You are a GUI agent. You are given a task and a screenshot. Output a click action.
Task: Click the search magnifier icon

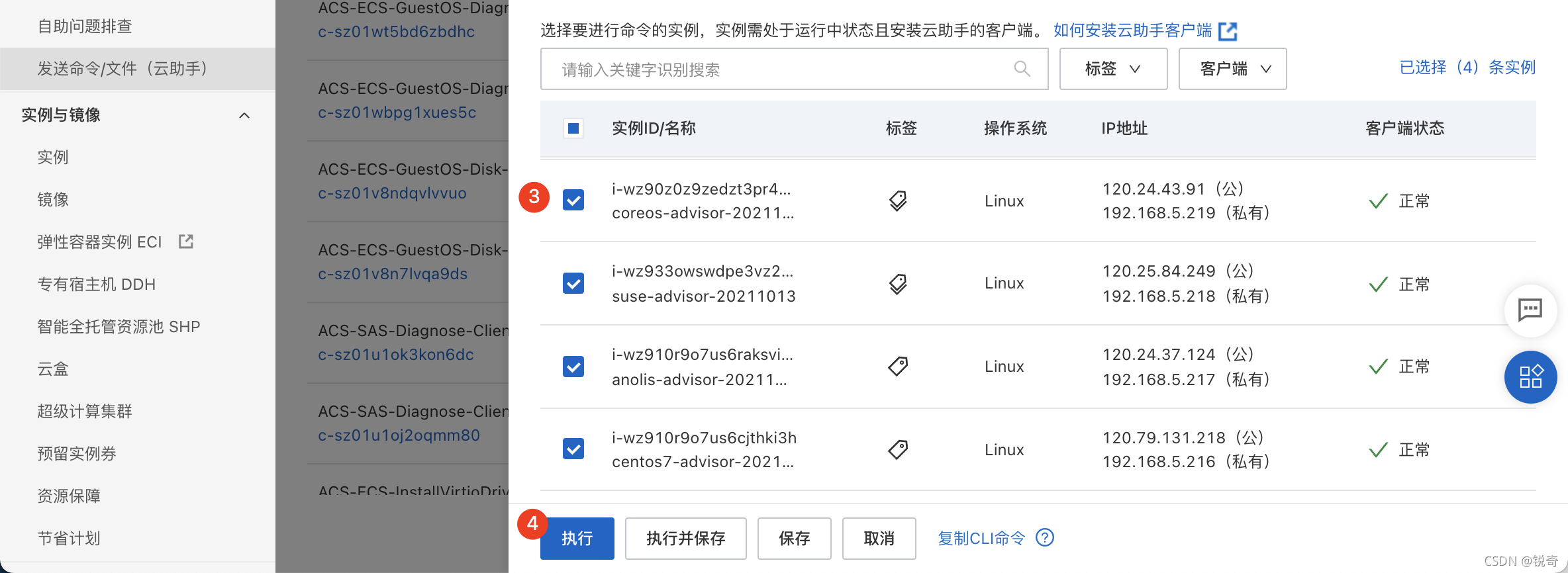click(1022, 69)
